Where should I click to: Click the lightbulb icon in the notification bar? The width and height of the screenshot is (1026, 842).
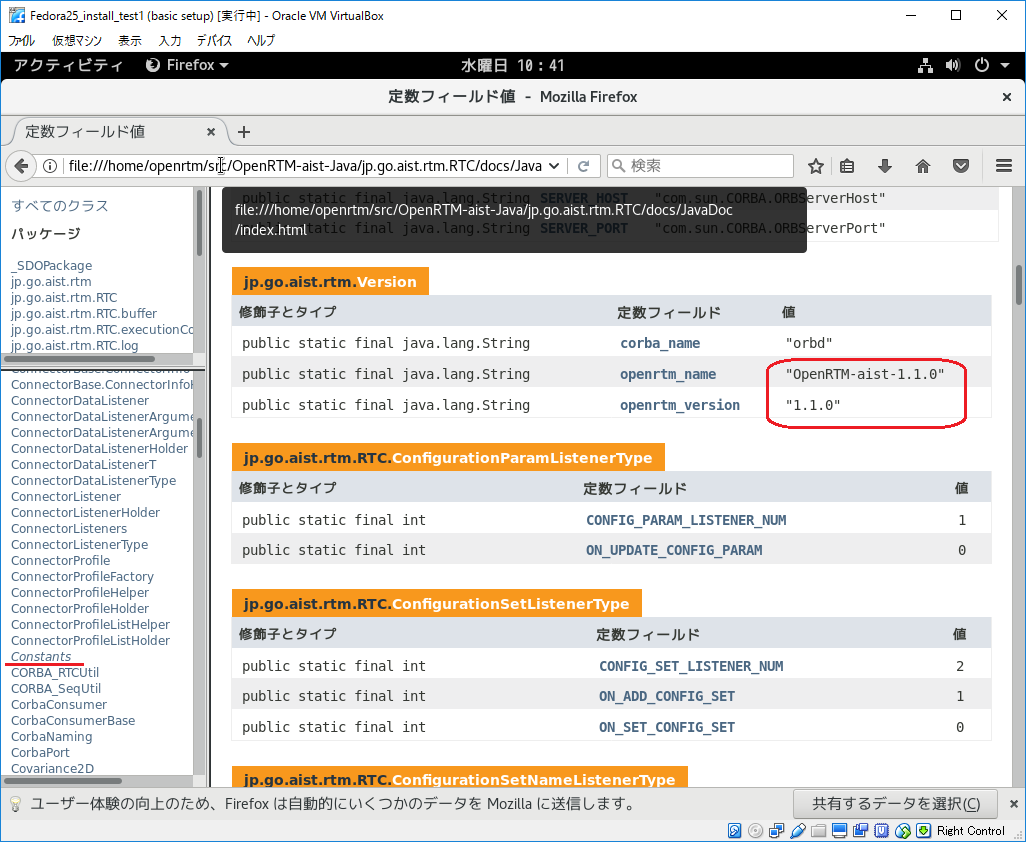point(16,804)
